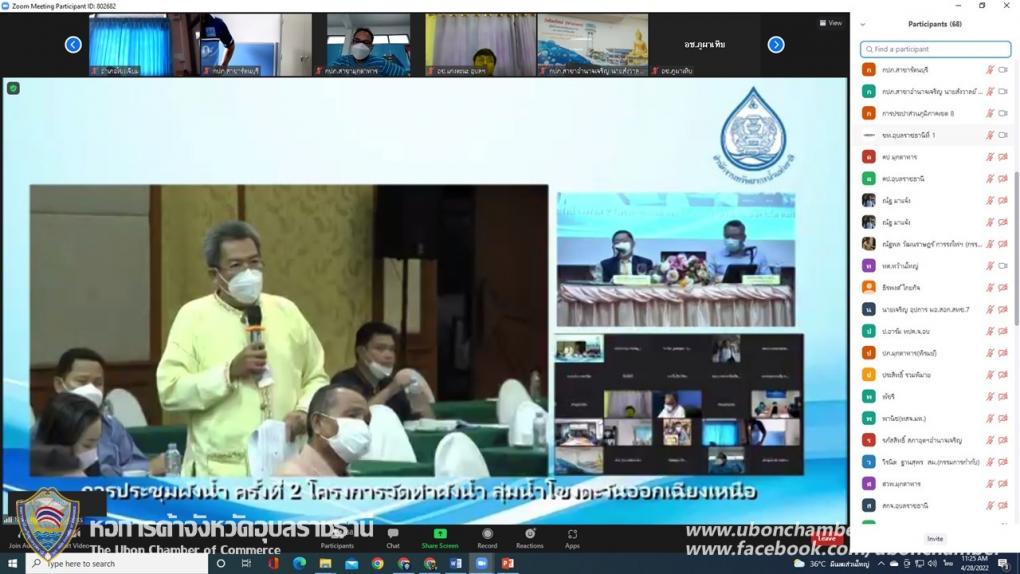Open the Chat panel in Zoom toolbar

393,538
